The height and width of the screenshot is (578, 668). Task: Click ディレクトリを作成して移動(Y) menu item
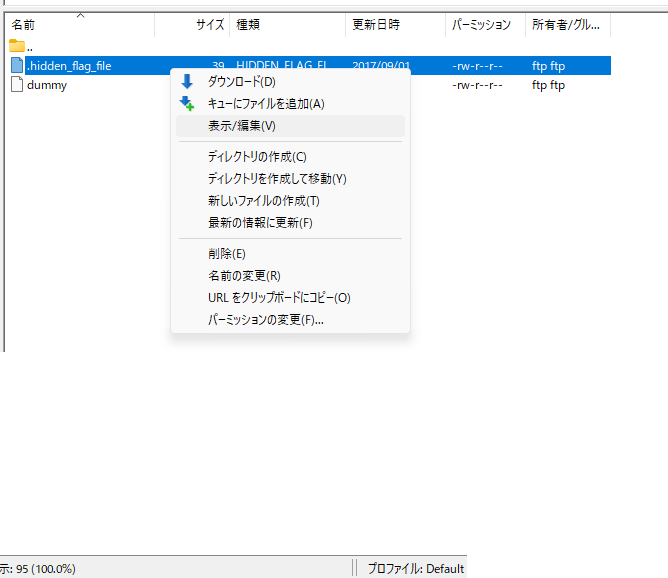point(277,179)
